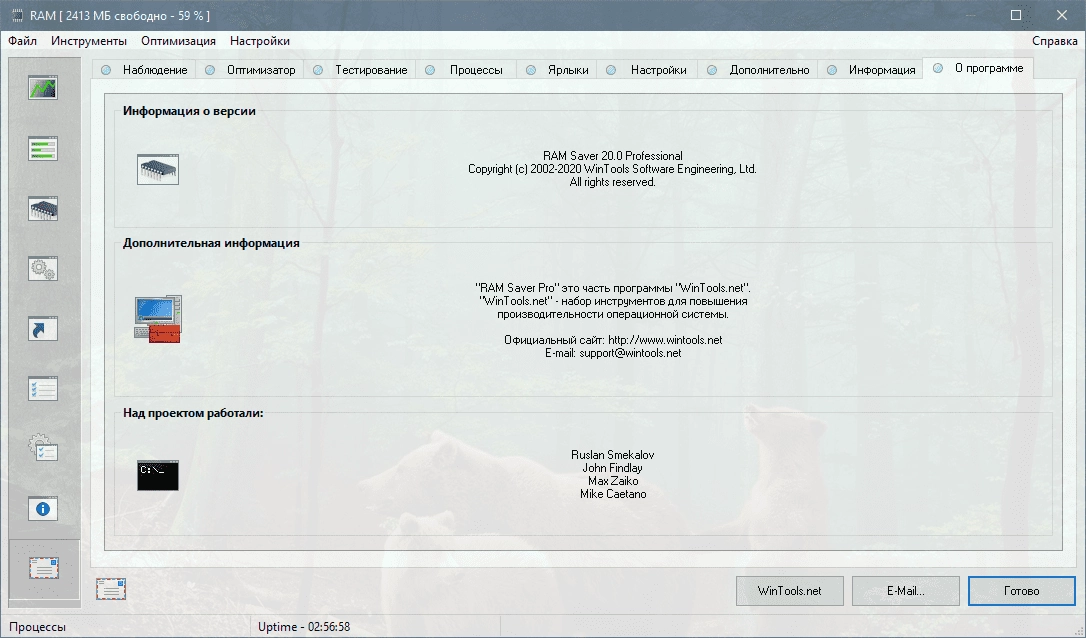
Task: Open the checklist settings sidebar icon
Action: pyautogui.click(x=43, y=389)
